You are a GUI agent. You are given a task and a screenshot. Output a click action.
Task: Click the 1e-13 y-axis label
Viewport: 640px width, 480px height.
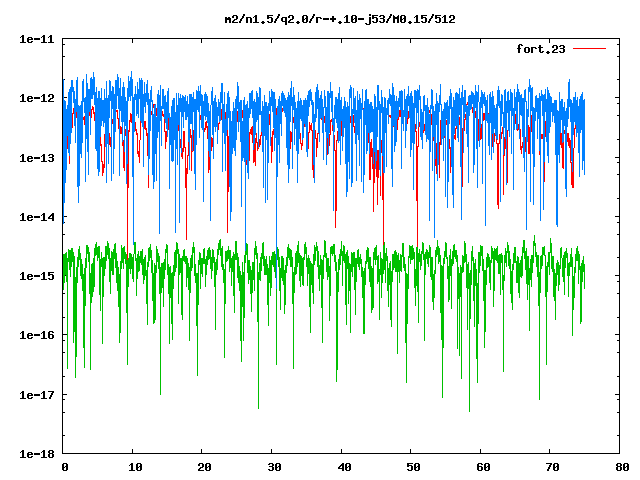pos(37,158)
